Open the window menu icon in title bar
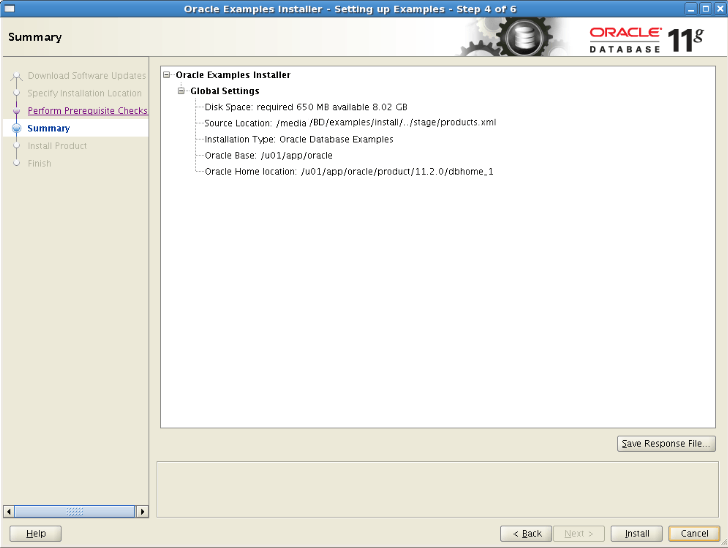728x548 pixels. pyautogui.click(x=9, y=8)
